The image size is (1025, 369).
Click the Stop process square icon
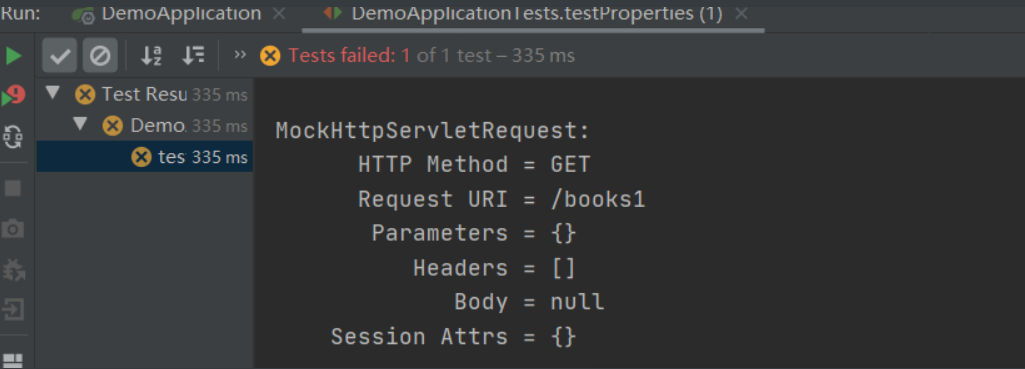click(13, 188)
